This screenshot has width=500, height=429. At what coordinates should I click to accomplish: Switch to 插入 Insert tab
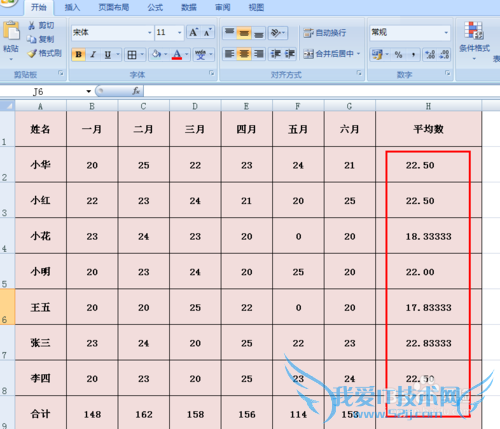click(x=72, y=7)
